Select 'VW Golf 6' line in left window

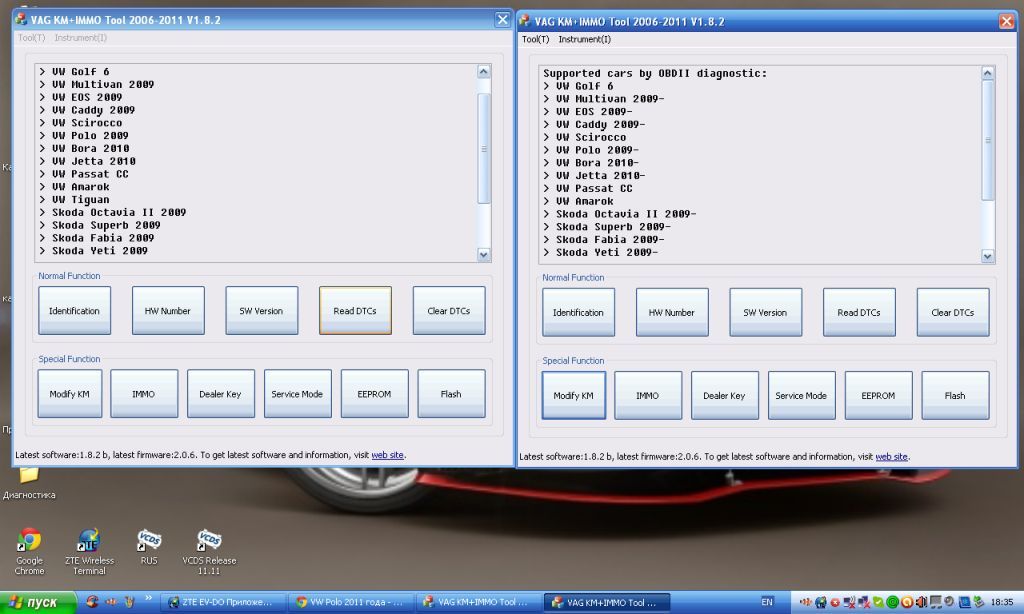pyautogui.click(x=74, y=71)
